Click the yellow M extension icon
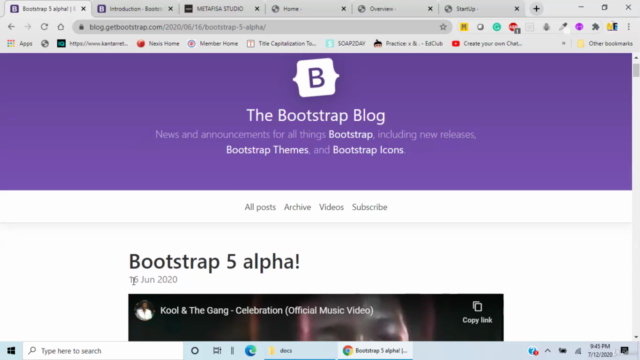Image resolution: width=640 pixels, height=360 pixels. (x=464, y=27)
